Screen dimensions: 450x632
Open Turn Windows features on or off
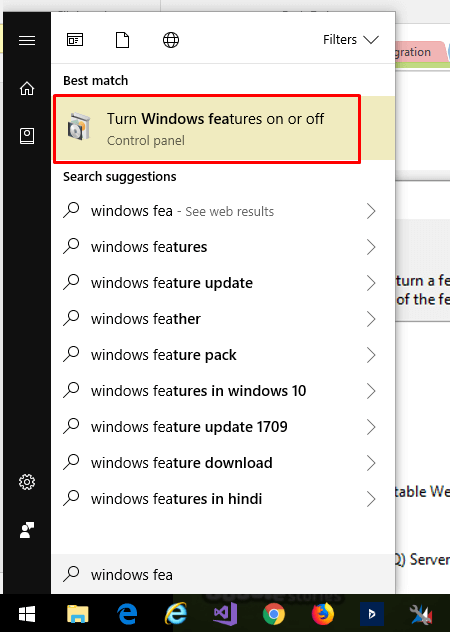tap(207, 129)
